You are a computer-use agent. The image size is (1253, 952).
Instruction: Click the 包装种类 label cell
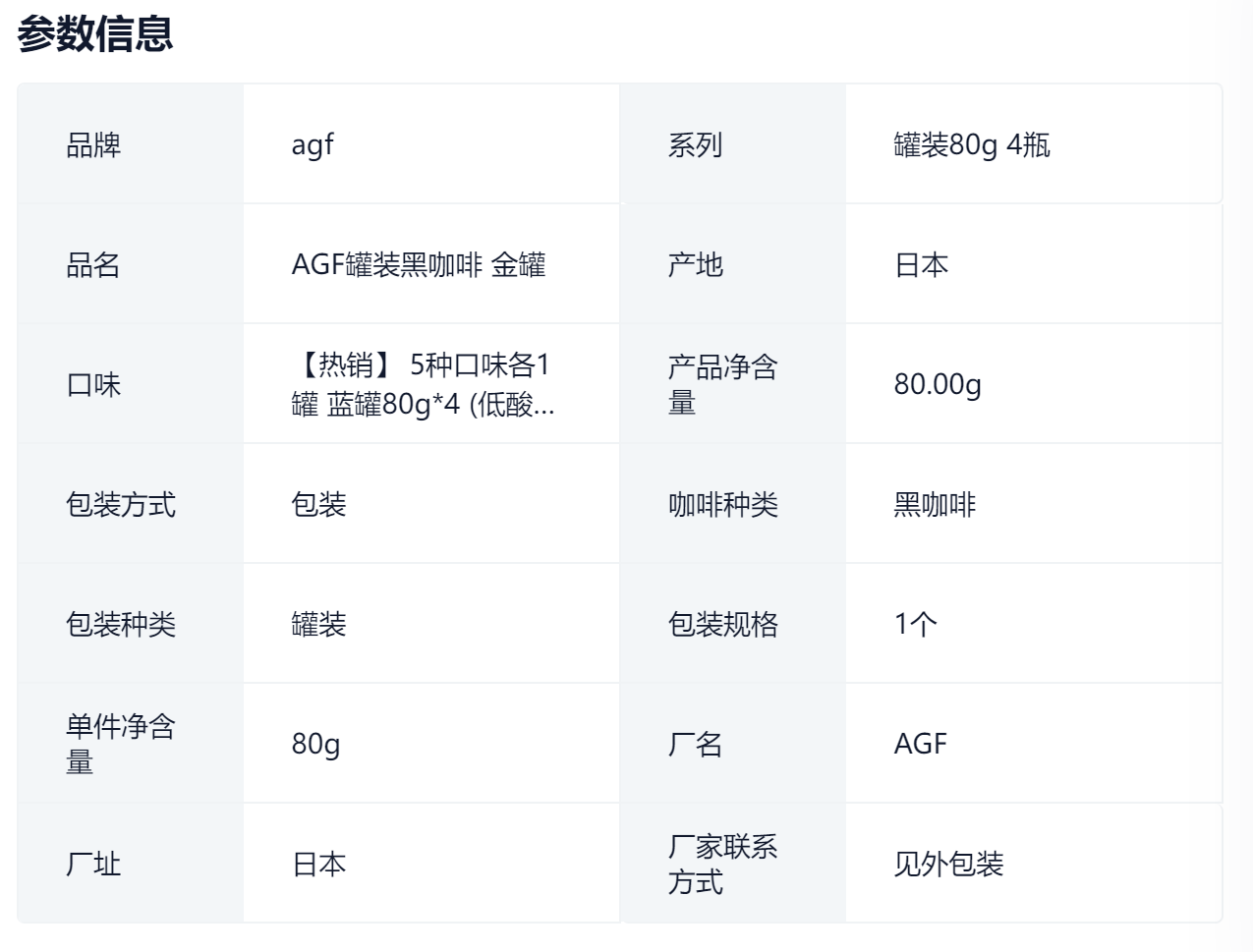(121, 625)
